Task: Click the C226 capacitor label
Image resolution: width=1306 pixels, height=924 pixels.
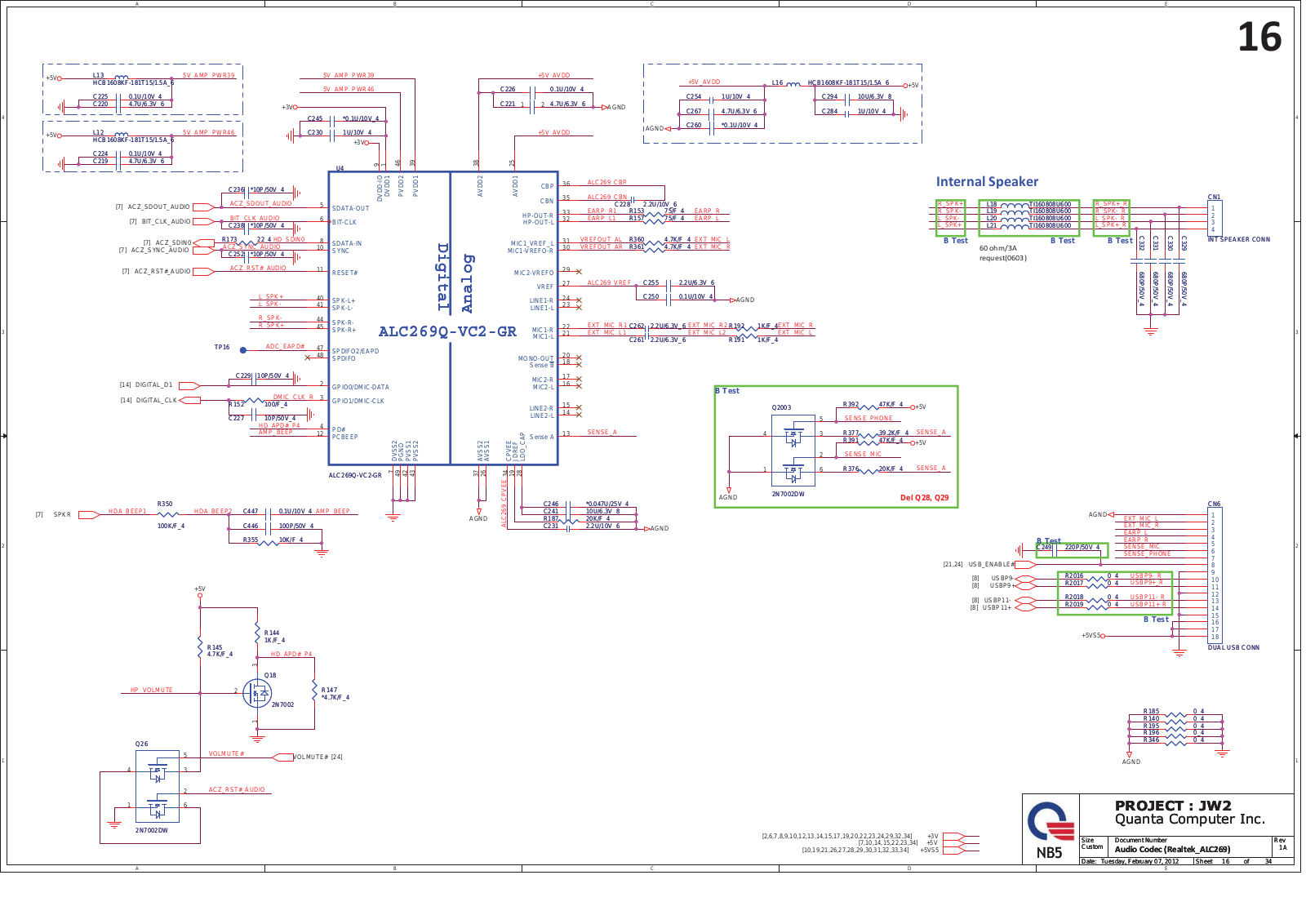Action: click(508, 90)
